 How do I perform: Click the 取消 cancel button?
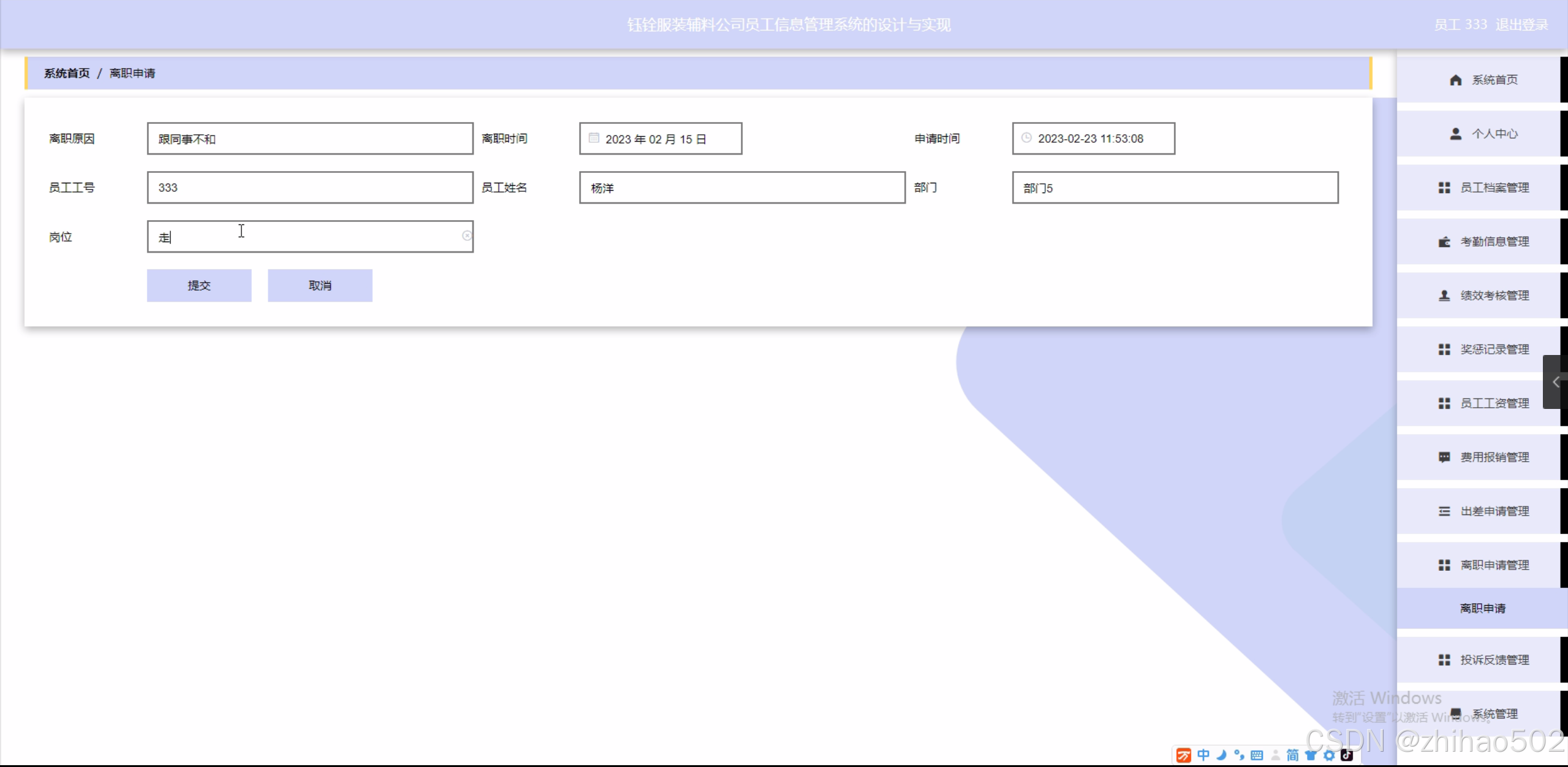coord(320,286)
